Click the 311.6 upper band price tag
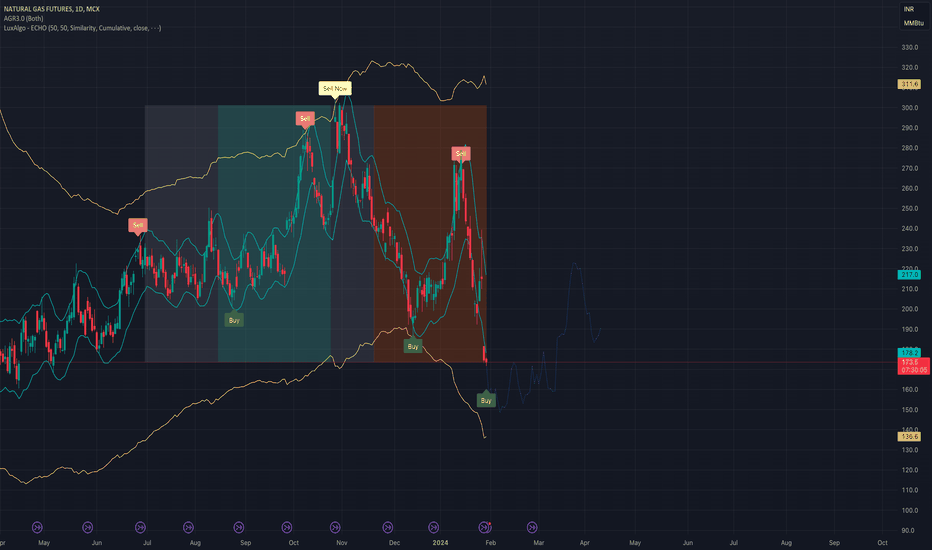Viewport: 932px width, 550px height. (x=909, y=84)
